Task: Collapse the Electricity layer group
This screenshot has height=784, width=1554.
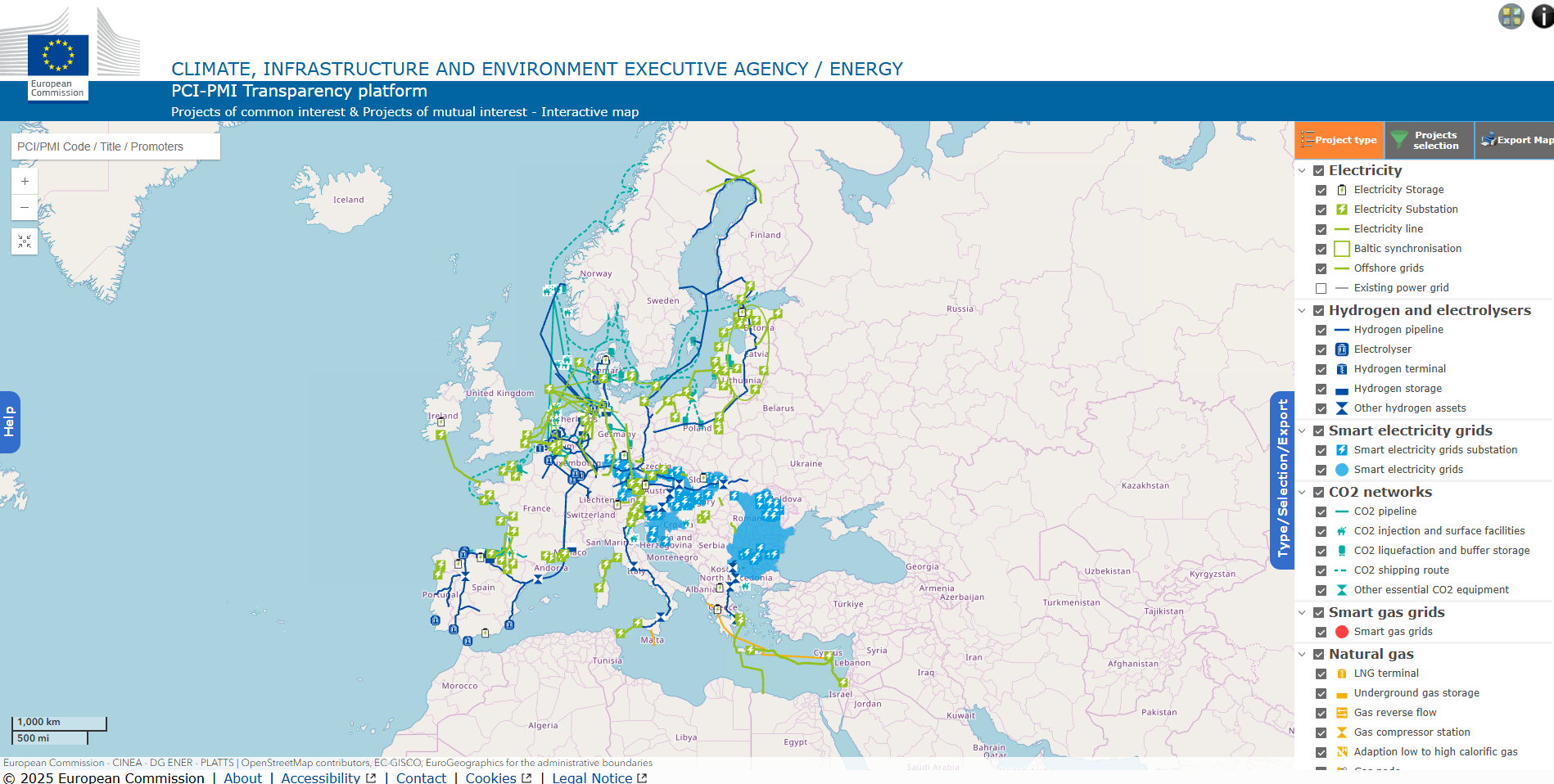Action: coord(1302,170)
